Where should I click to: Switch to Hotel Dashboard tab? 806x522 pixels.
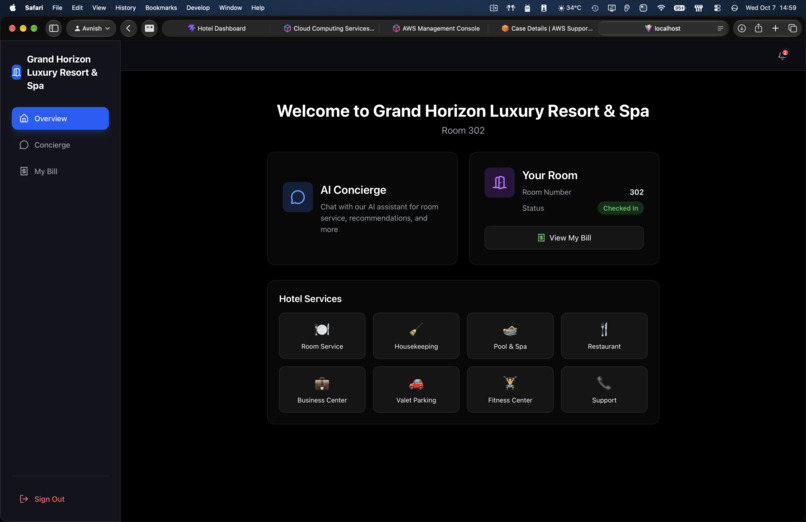pyautogui.click(x=216, y=28)
